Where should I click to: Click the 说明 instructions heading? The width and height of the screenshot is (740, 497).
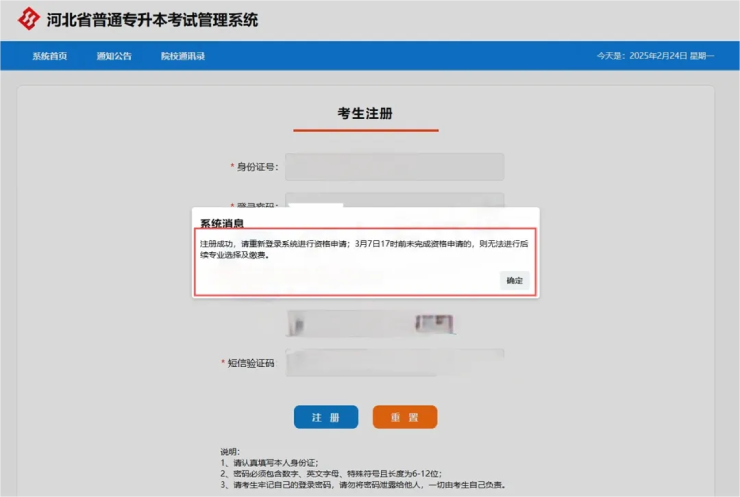coord(229,452)
